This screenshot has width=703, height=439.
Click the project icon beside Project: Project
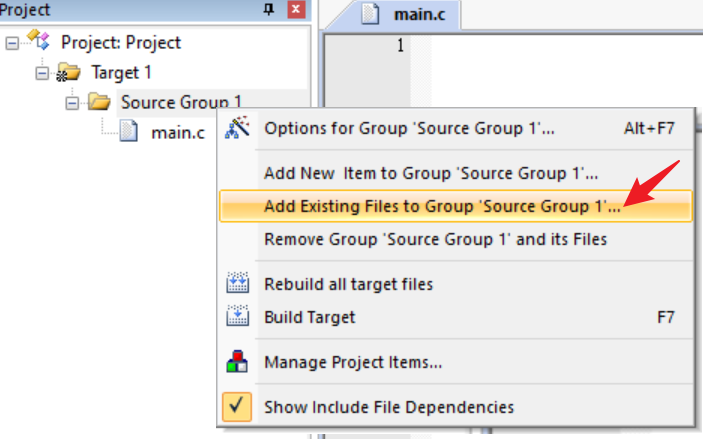tap(38, 42)
